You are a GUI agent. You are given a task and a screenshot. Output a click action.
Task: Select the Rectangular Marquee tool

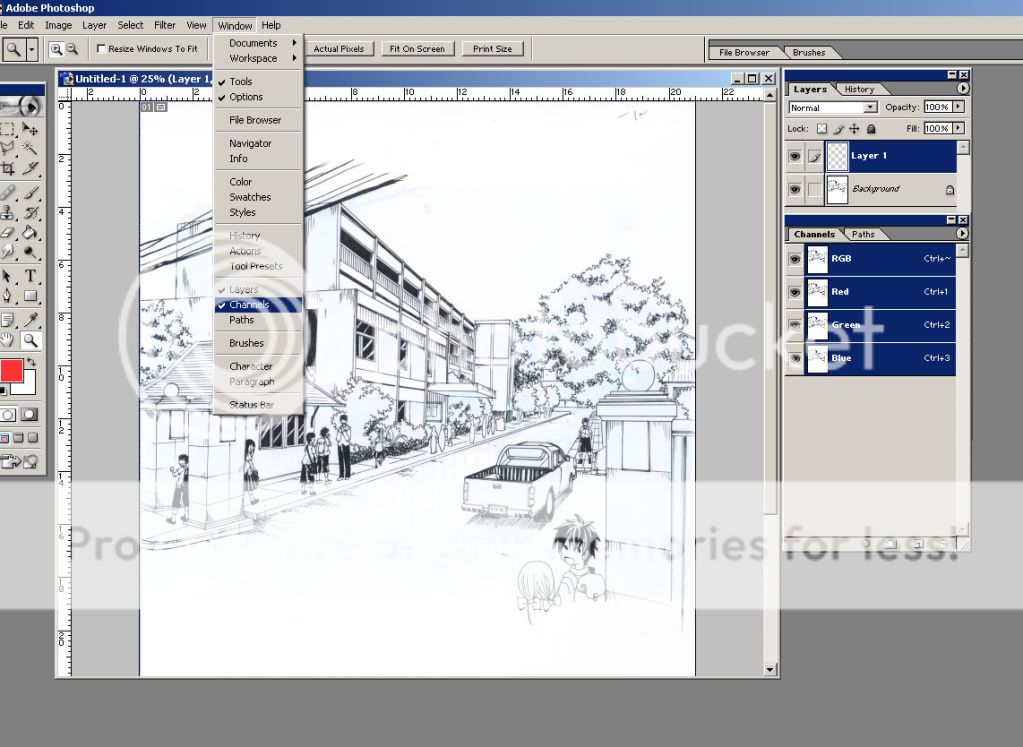coord(7,129)
